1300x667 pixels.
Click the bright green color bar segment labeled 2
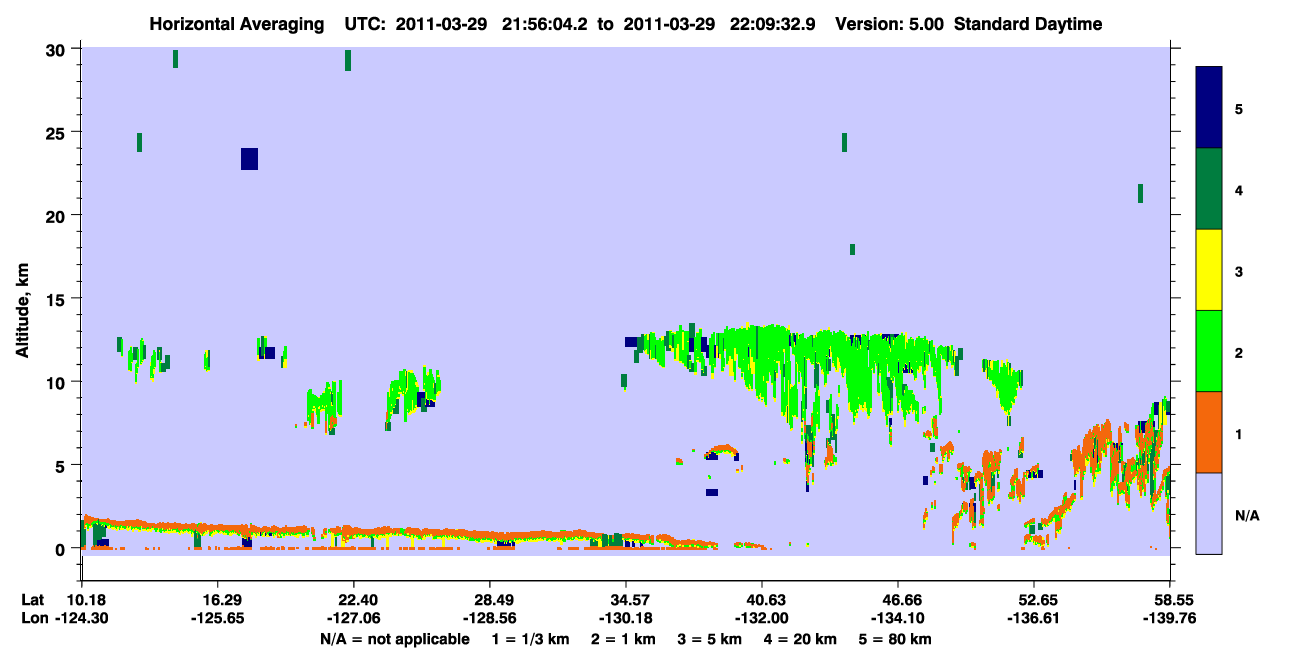pyautogui.click(x=1209, y=351)
